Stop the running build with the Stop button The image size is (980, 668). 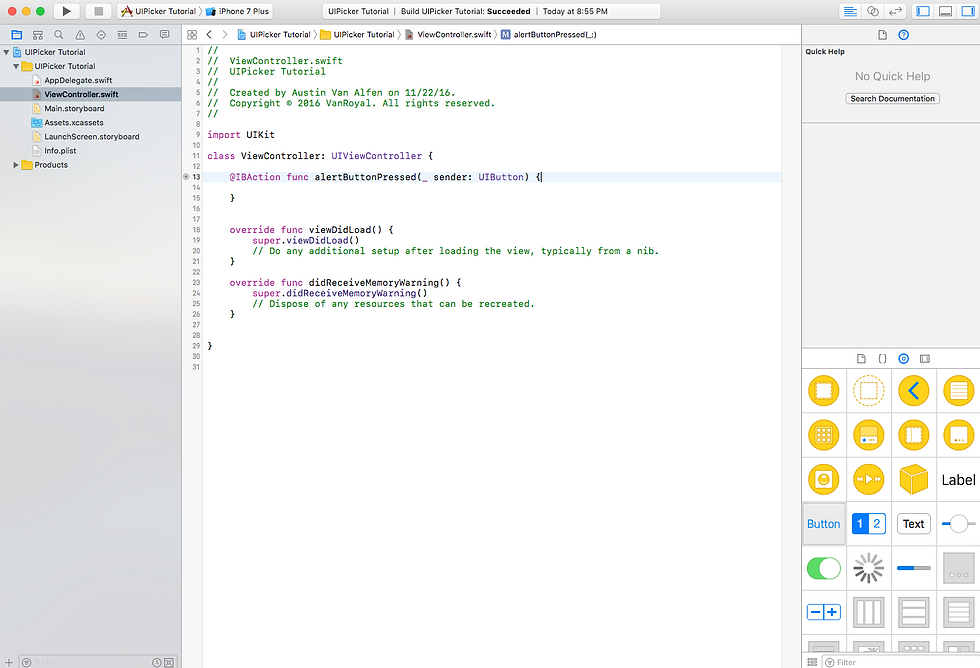click(98, 11)
